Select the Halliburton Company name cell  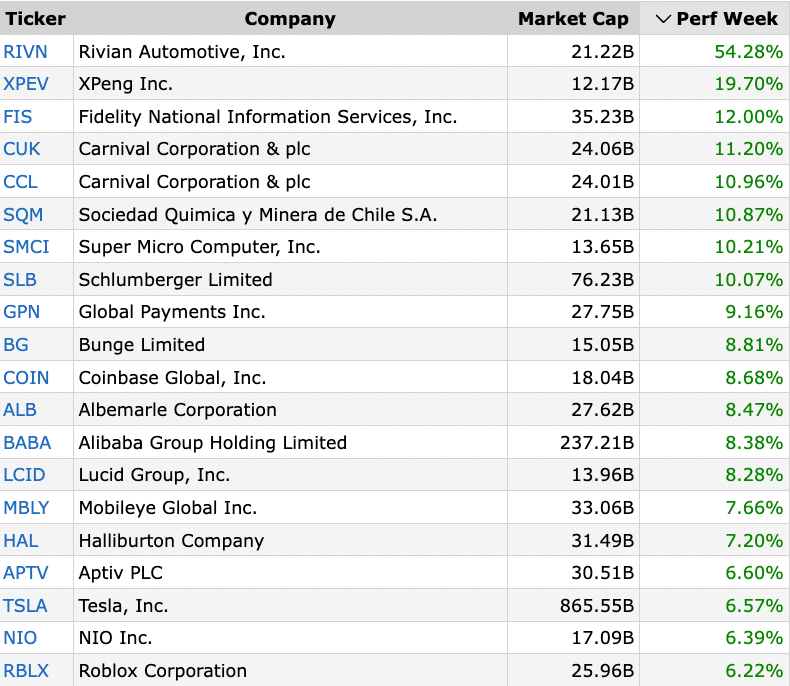click(x=290, y=540)
